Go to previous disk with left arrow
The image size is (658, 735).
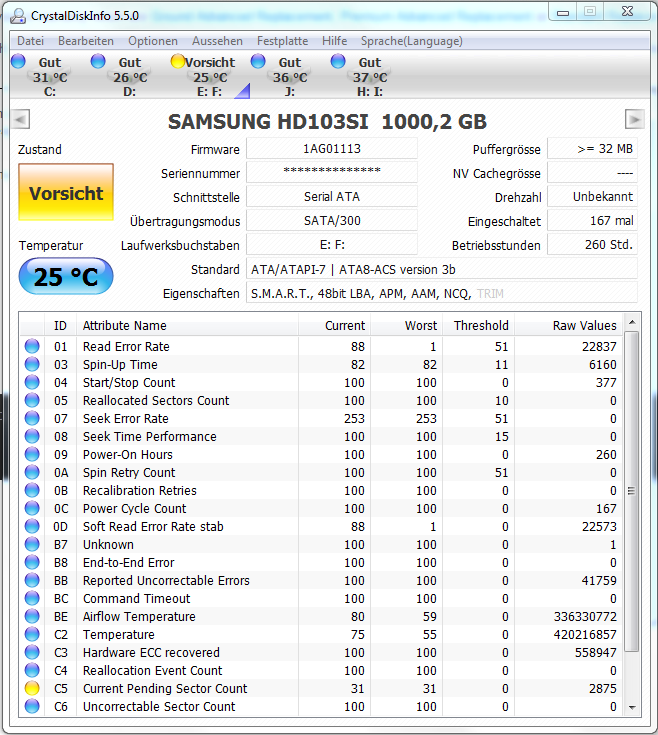coord(20,119)
